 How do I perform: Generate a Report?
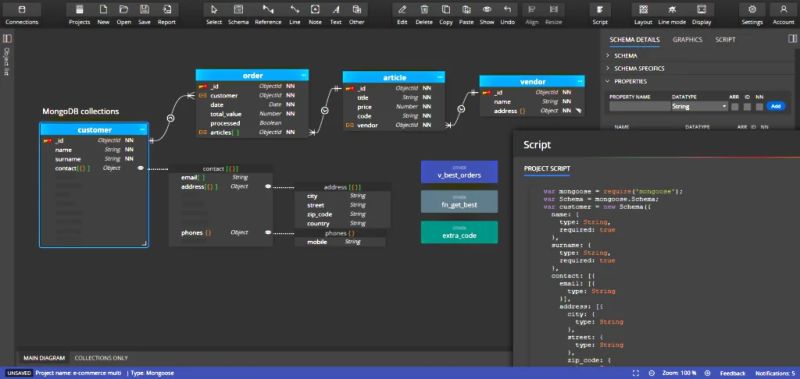166,14
